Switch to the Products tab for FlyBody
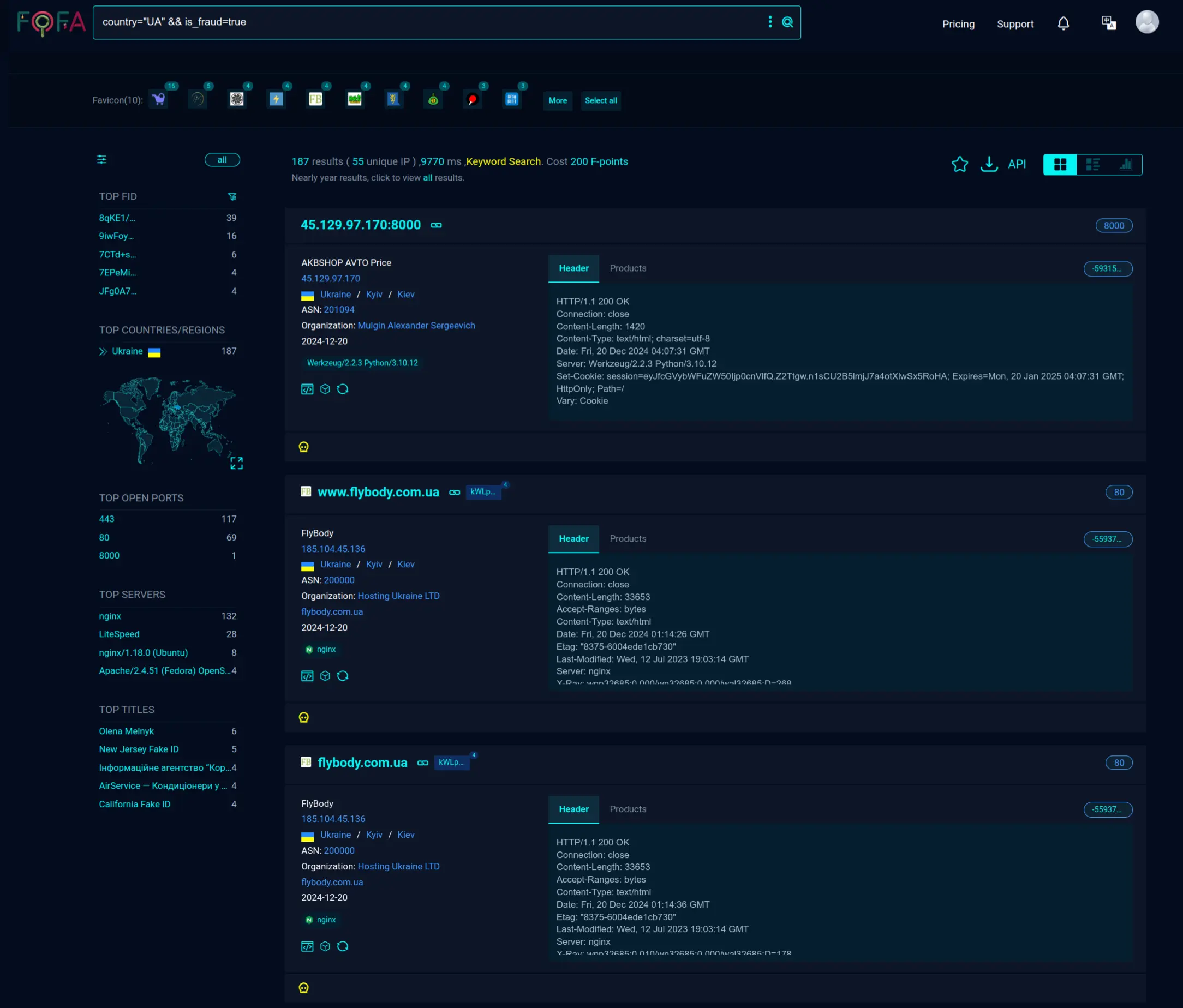 (x=628, y=538)
